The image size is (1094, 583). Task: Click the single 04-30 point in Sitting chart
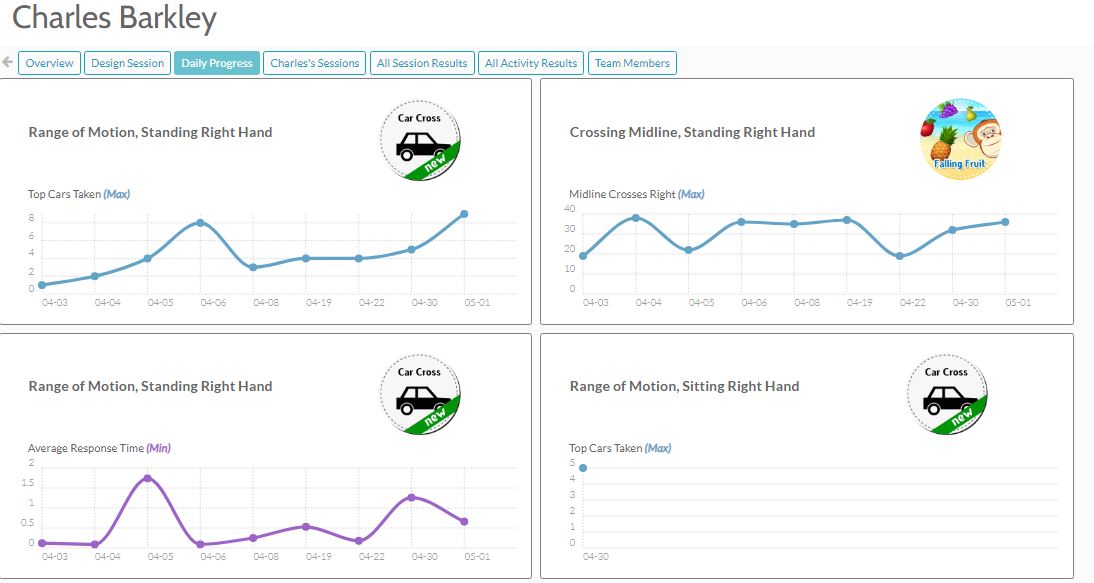[x=583, y=468]
